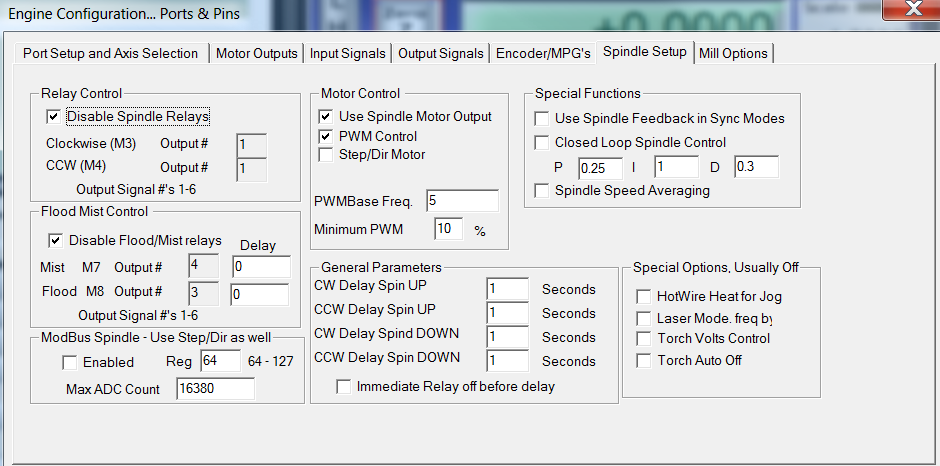The image size is (940, 466).
Task: Enable Closed Loop Spindle Control
Action: (542, 143)
